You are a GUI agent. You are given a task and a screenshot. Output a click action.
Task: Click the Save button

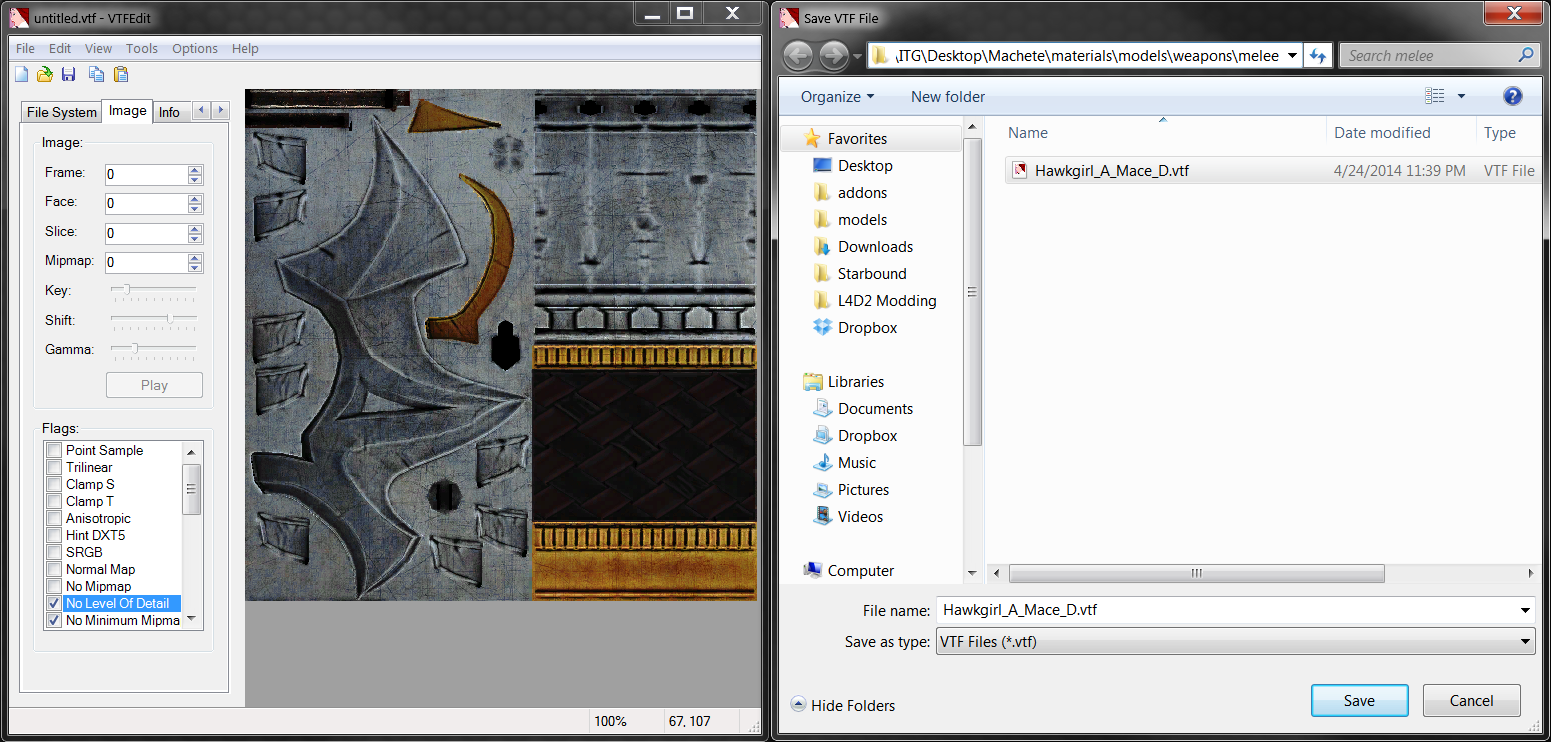coord(1359,701)
